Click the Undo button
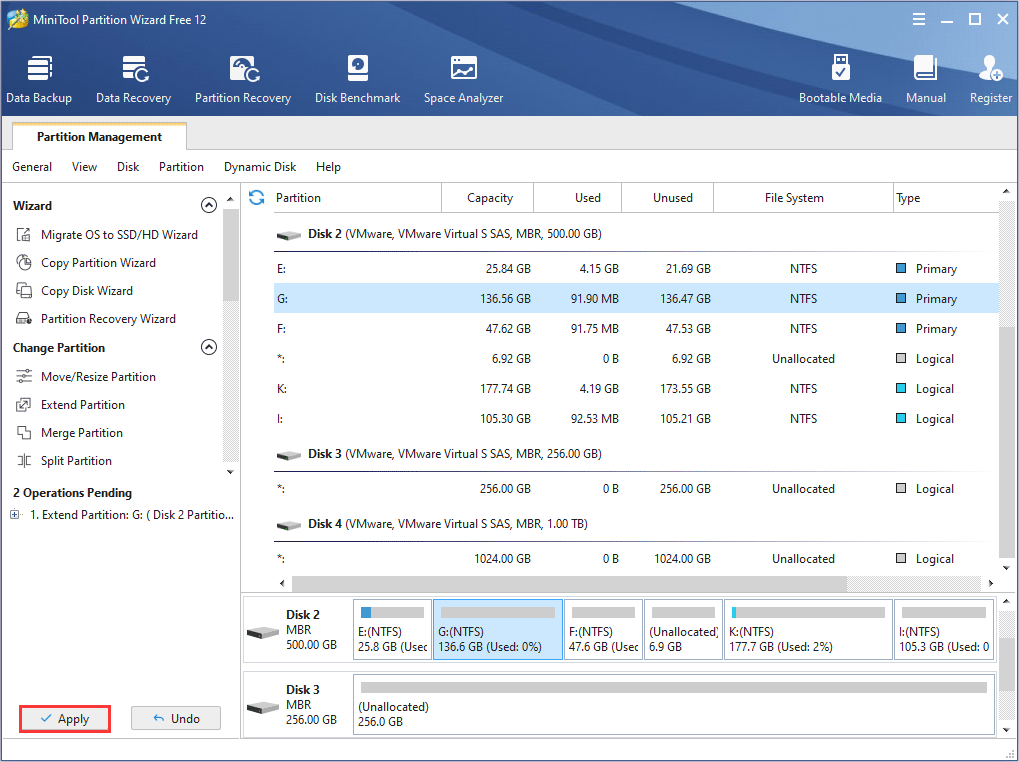 coord(176,718)
